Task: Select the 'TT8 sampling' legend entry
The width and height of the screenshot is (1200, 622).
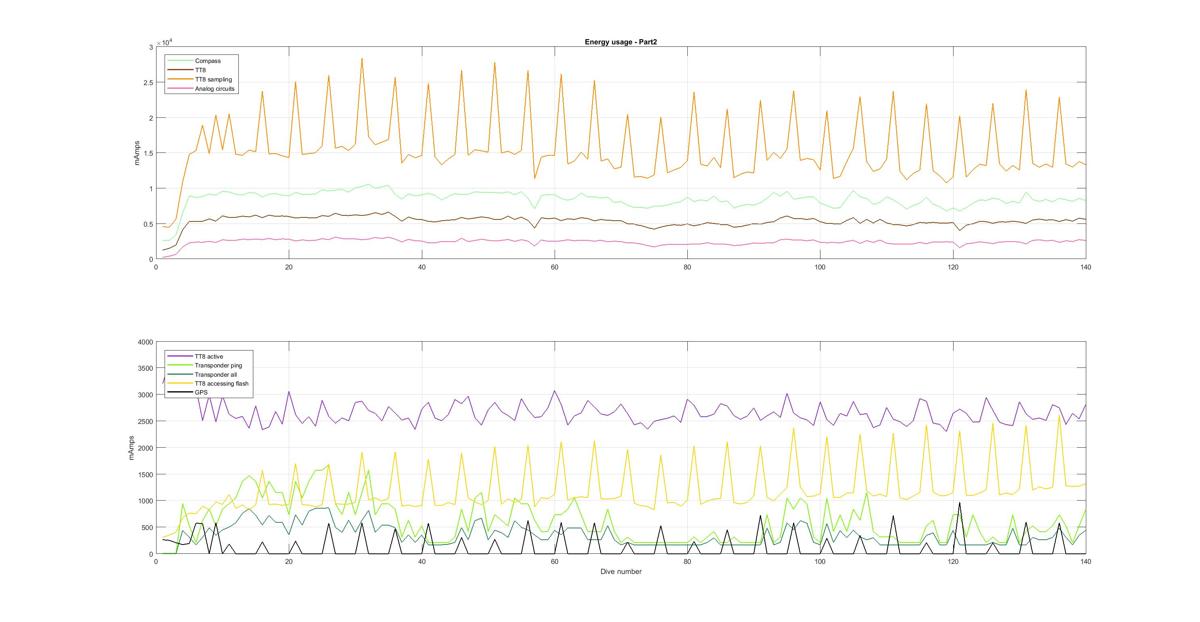Action: 213,79
